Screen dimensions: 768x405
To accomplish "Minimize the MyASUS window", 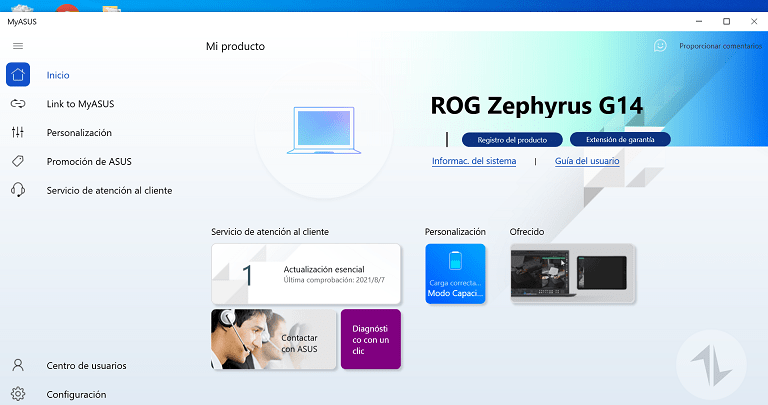I will coord(699,22).
